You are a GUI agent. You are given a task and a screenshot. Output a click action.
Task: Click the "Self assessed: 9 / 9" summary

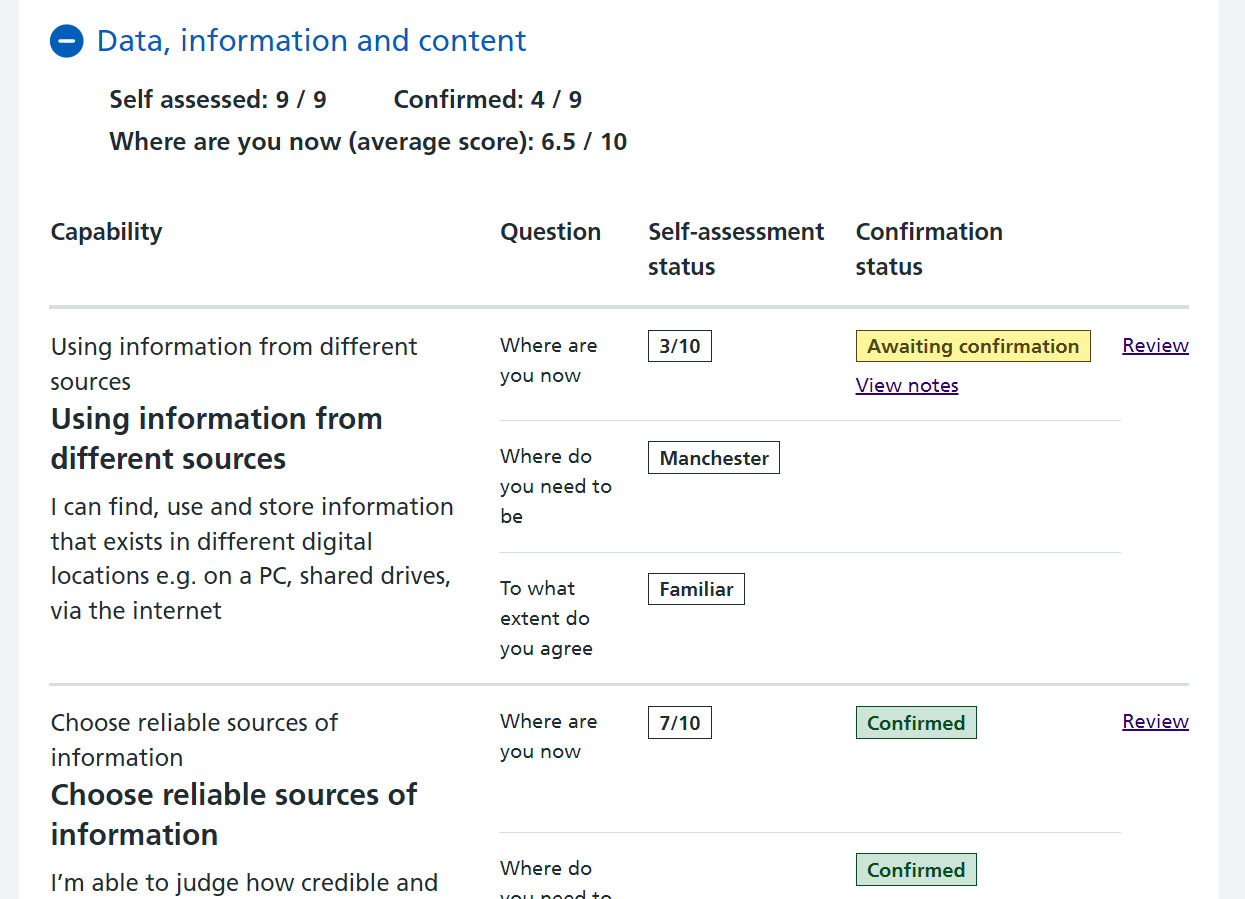tap(218, 100)
